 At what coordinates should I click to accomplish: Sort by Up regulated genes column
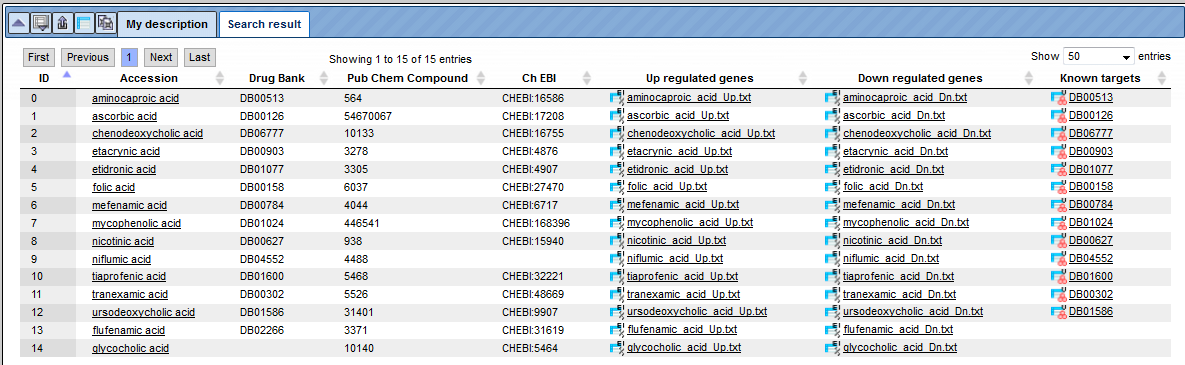(x=803, y=79)
